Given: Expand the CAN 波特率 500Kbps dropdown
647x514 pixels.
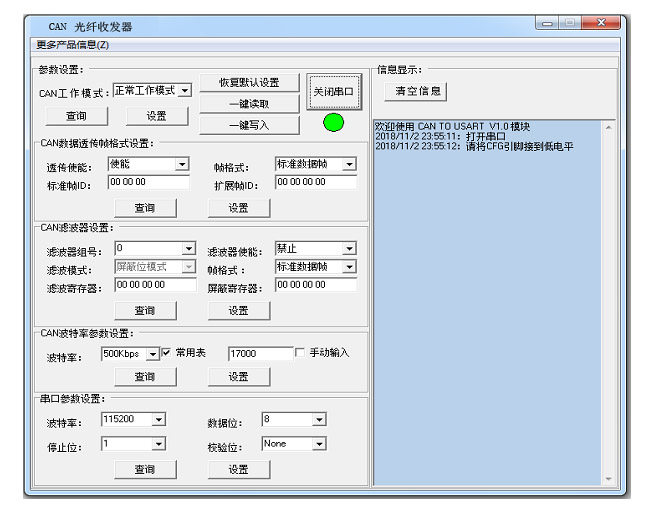Looking at the screenshot, I should tap(153, 353).
